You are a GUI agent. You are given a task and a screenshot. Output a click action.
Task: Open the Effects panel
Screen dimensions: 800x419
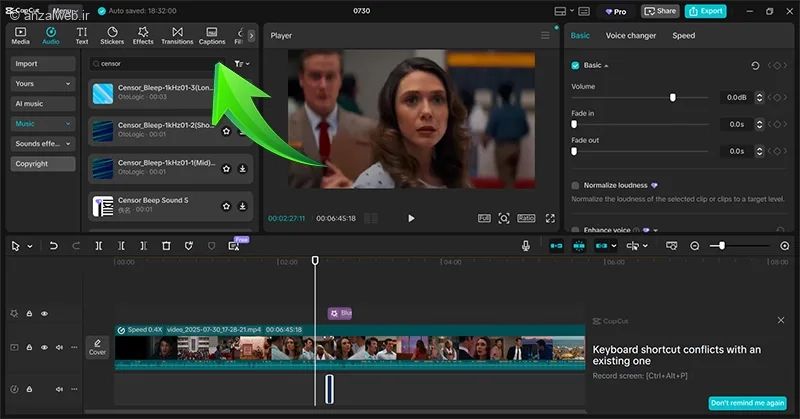pos(143,36)
